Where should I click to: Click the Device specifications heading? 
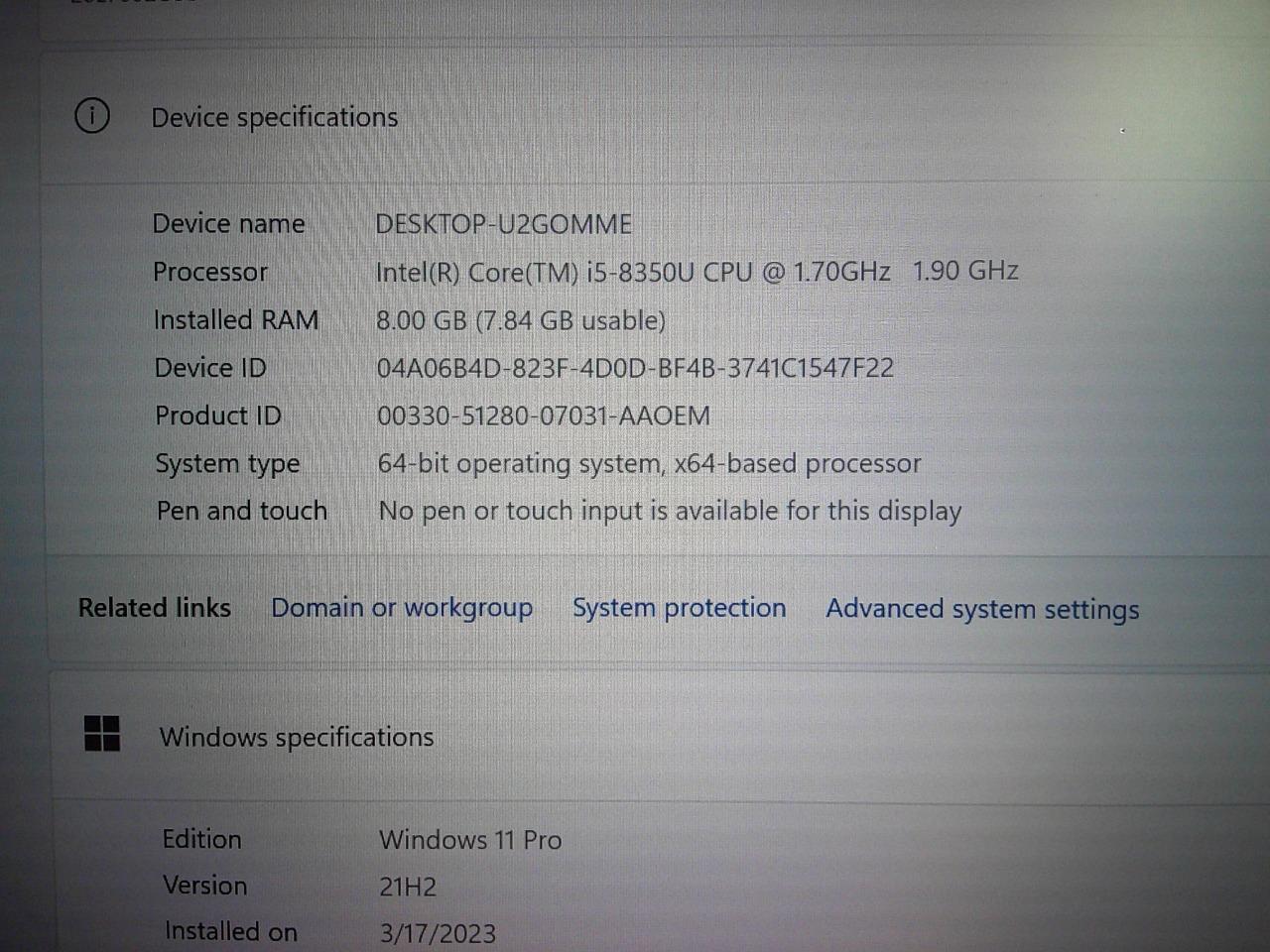(275, 117)
